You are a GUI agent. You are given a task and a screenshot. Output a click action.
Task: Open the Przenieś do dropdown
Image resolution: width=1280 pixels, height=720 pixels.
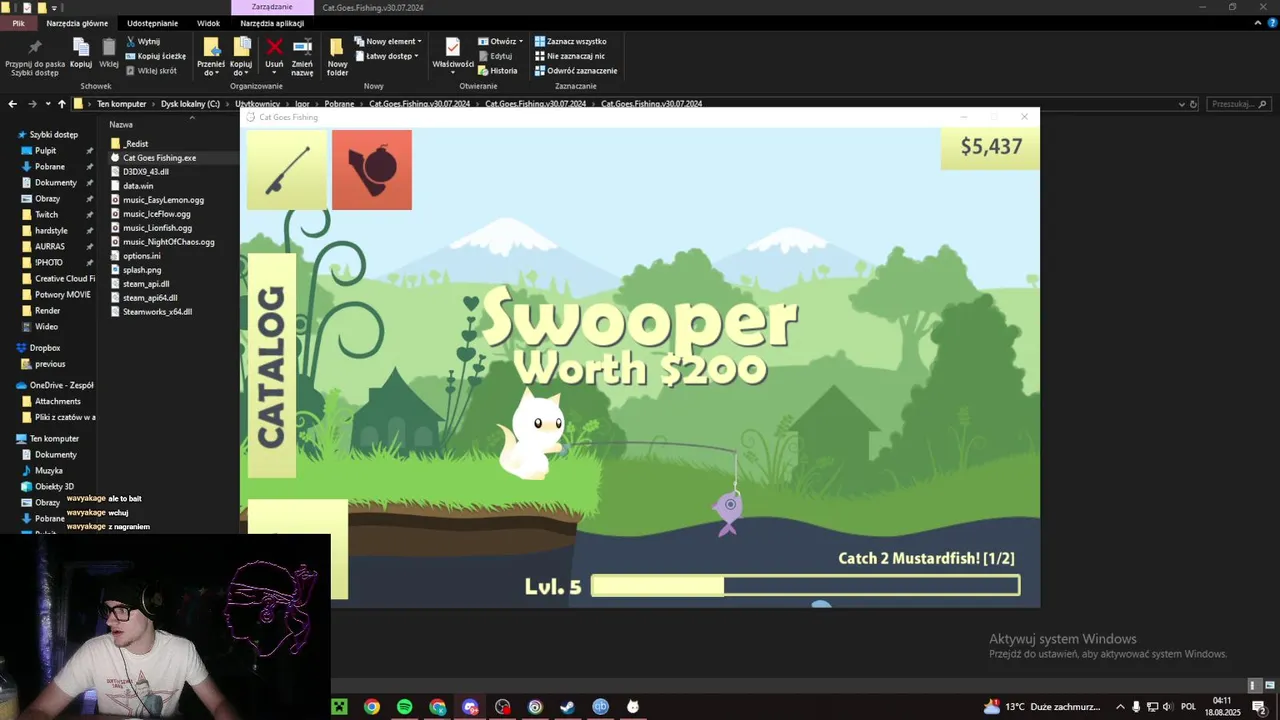tap(211, 57)
